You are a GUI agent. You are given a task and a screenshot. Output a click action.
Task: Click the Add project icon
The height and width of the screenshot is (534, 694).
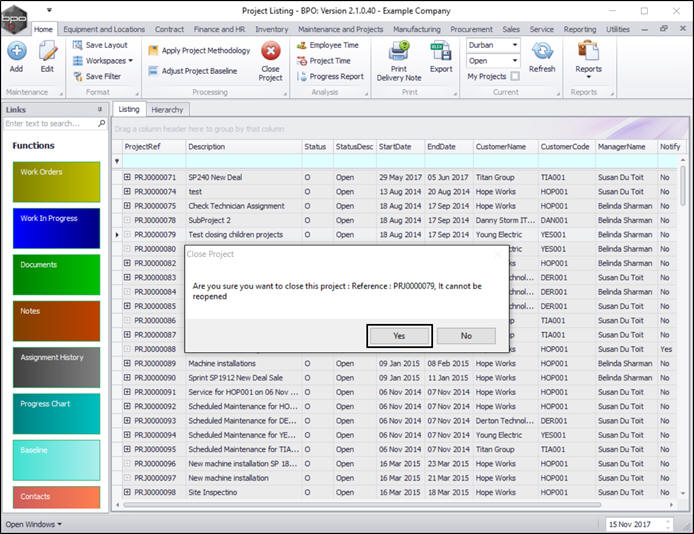tap(16, 53)
